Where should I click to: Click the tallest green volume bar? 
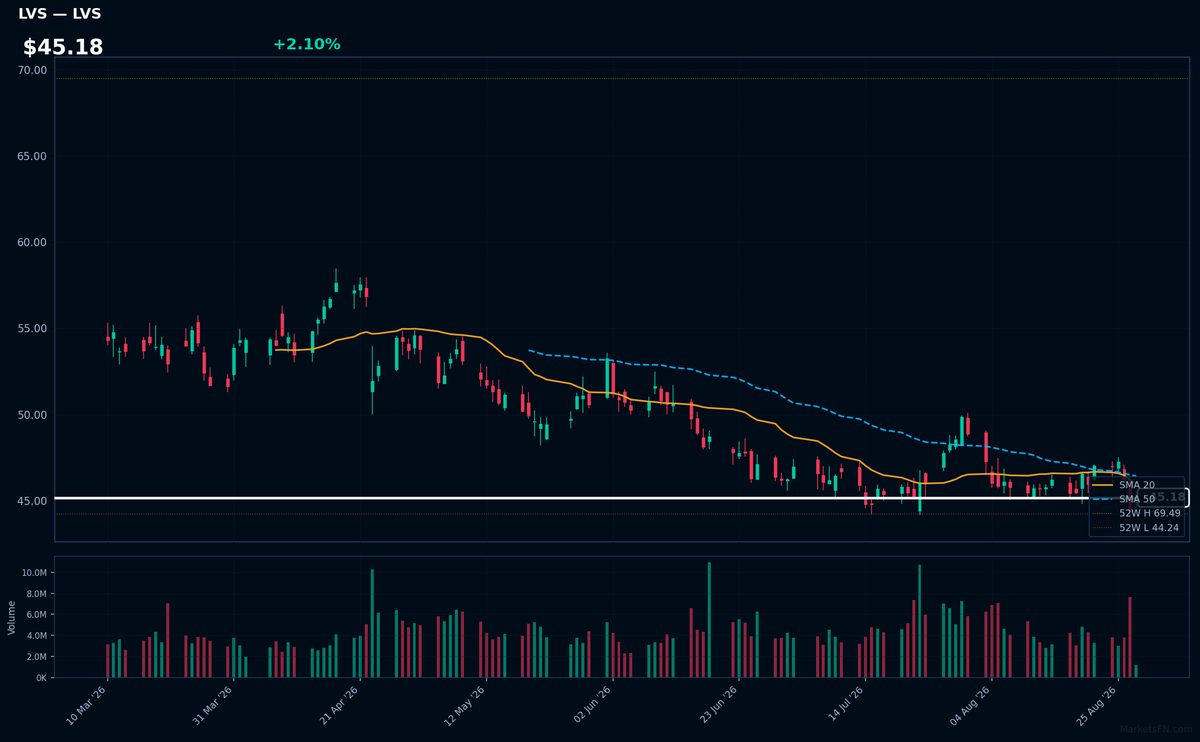click(709, 620)
